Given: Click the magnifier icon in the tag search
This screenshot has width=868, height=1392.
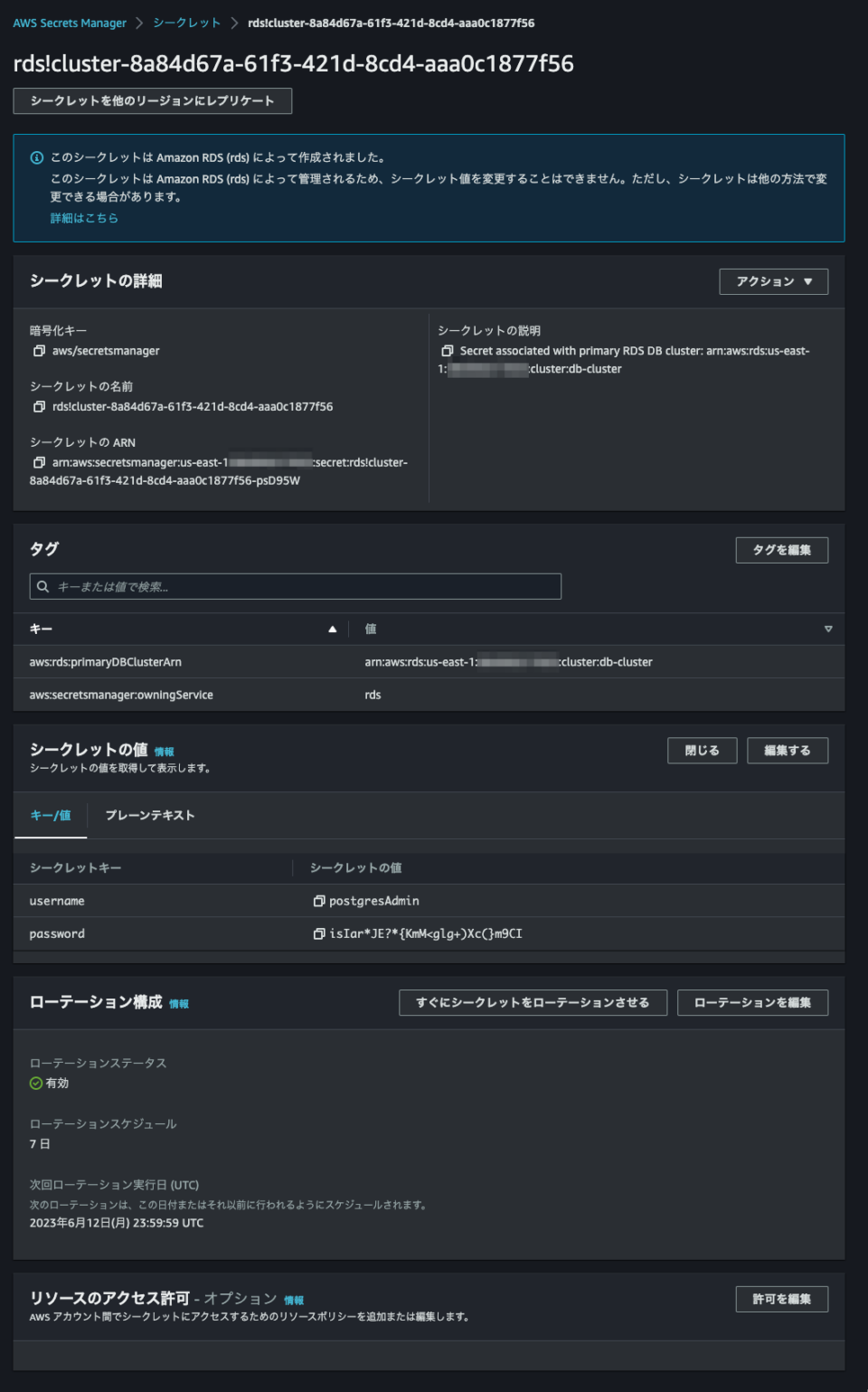Looking at the screenshot, I should [x=42, y=587].
